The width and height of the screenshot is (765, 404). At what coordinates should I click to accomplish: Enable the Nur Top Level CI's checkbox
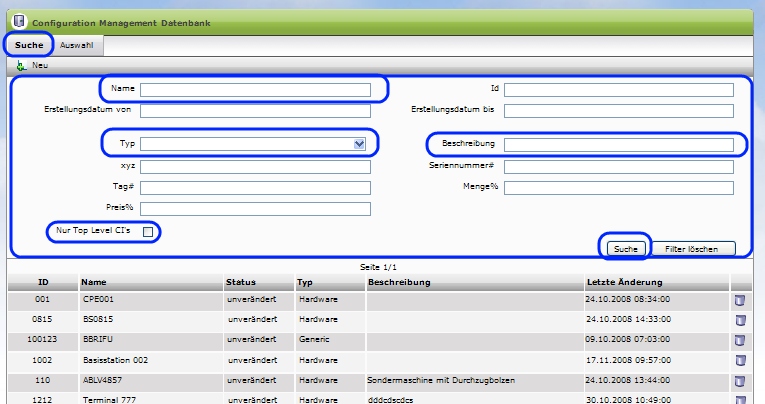coord(148,232)
